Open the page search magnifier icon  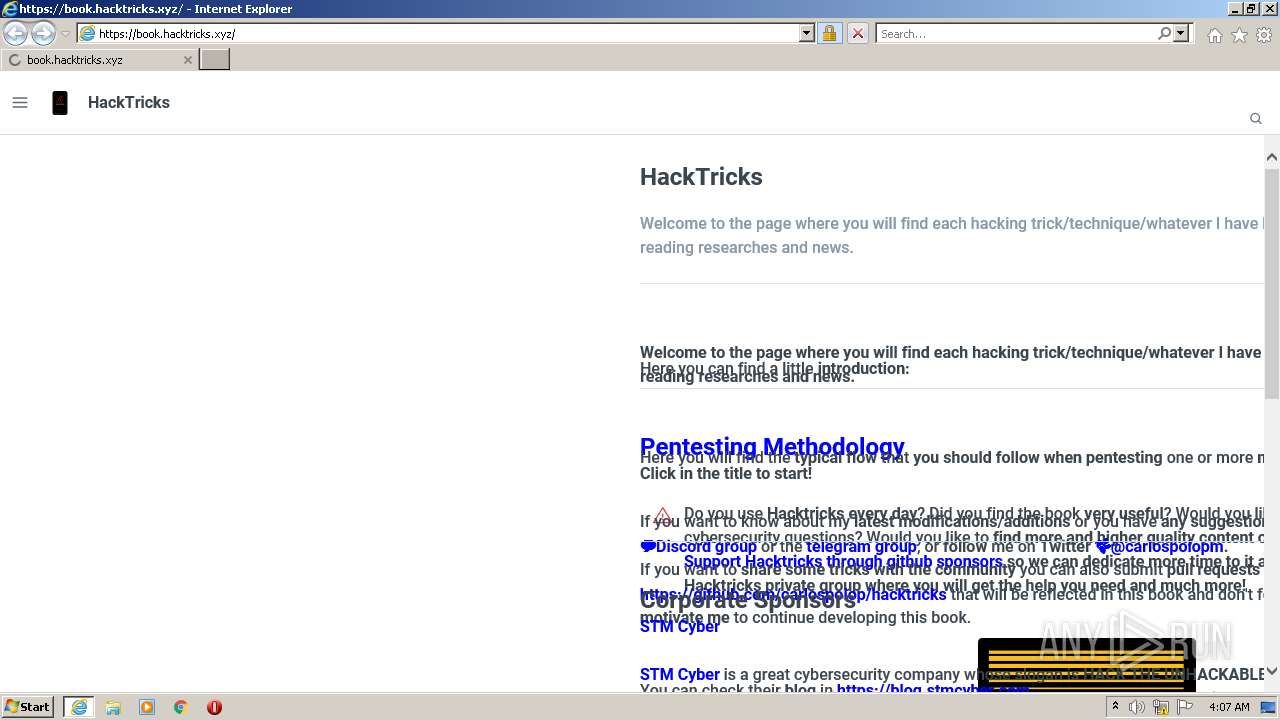point(1256,118)
